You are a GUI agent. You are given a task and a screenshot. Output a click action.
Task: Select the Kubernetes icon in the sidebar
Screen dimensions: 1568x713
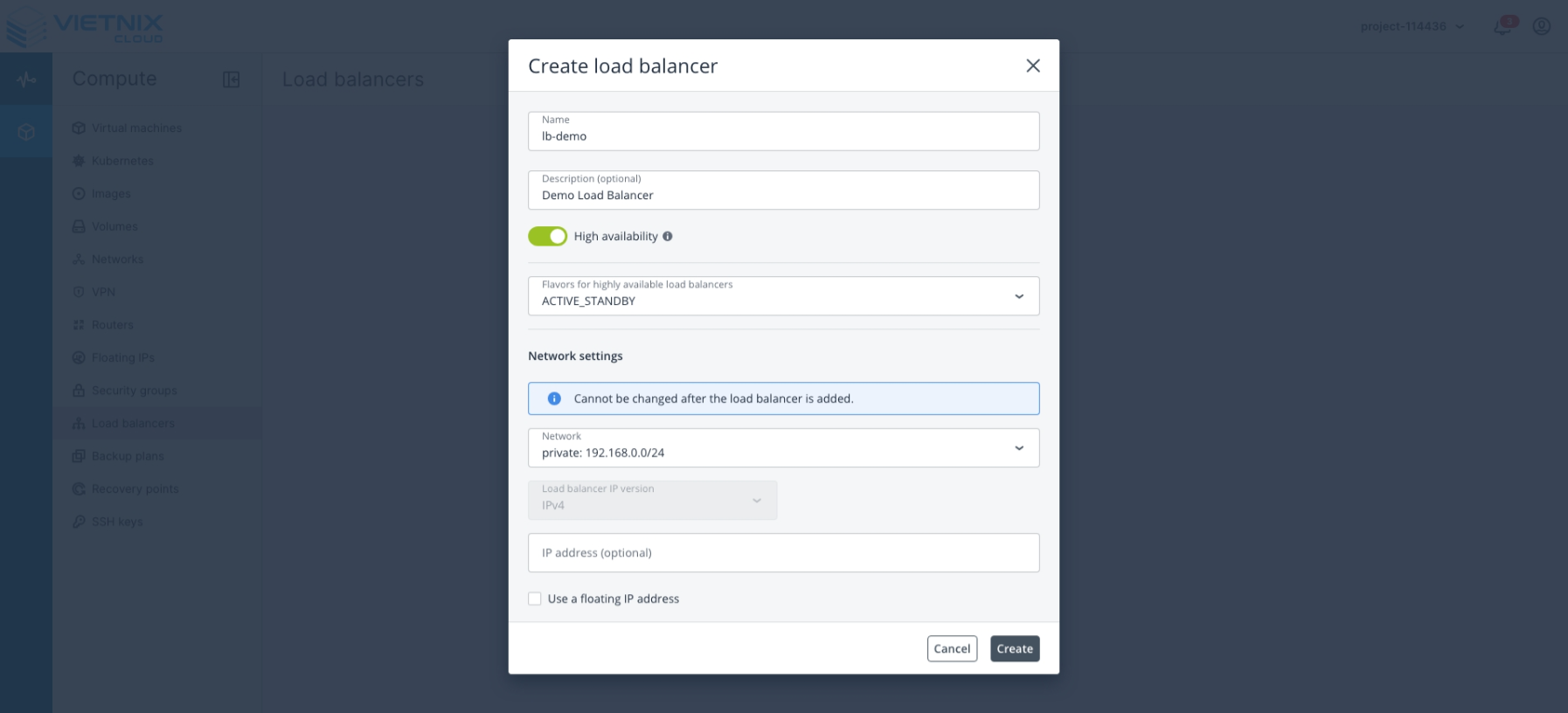(x=79, y=161)
